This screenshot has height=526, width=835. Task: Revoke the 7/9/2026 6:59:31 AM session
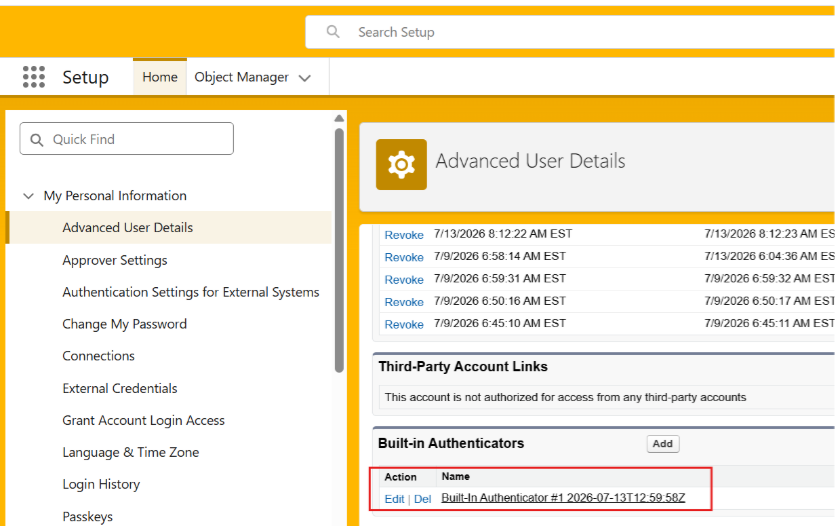tap(404, 280)
